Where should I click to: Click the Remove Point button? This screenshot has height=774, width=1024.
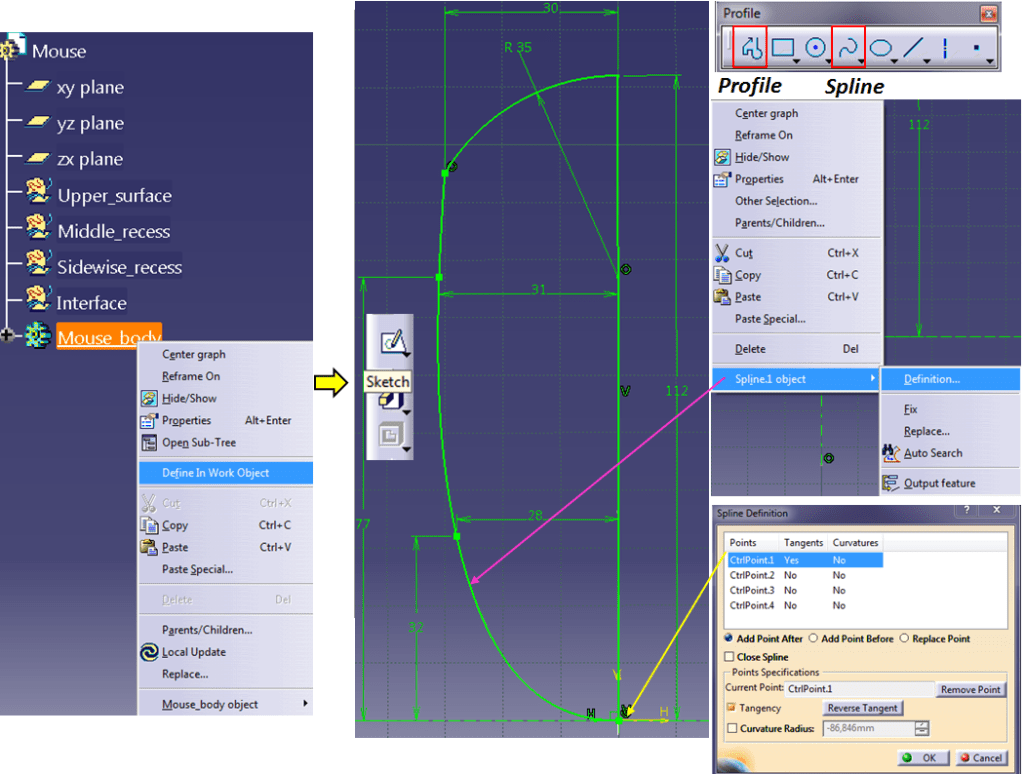tap(970, 689)
